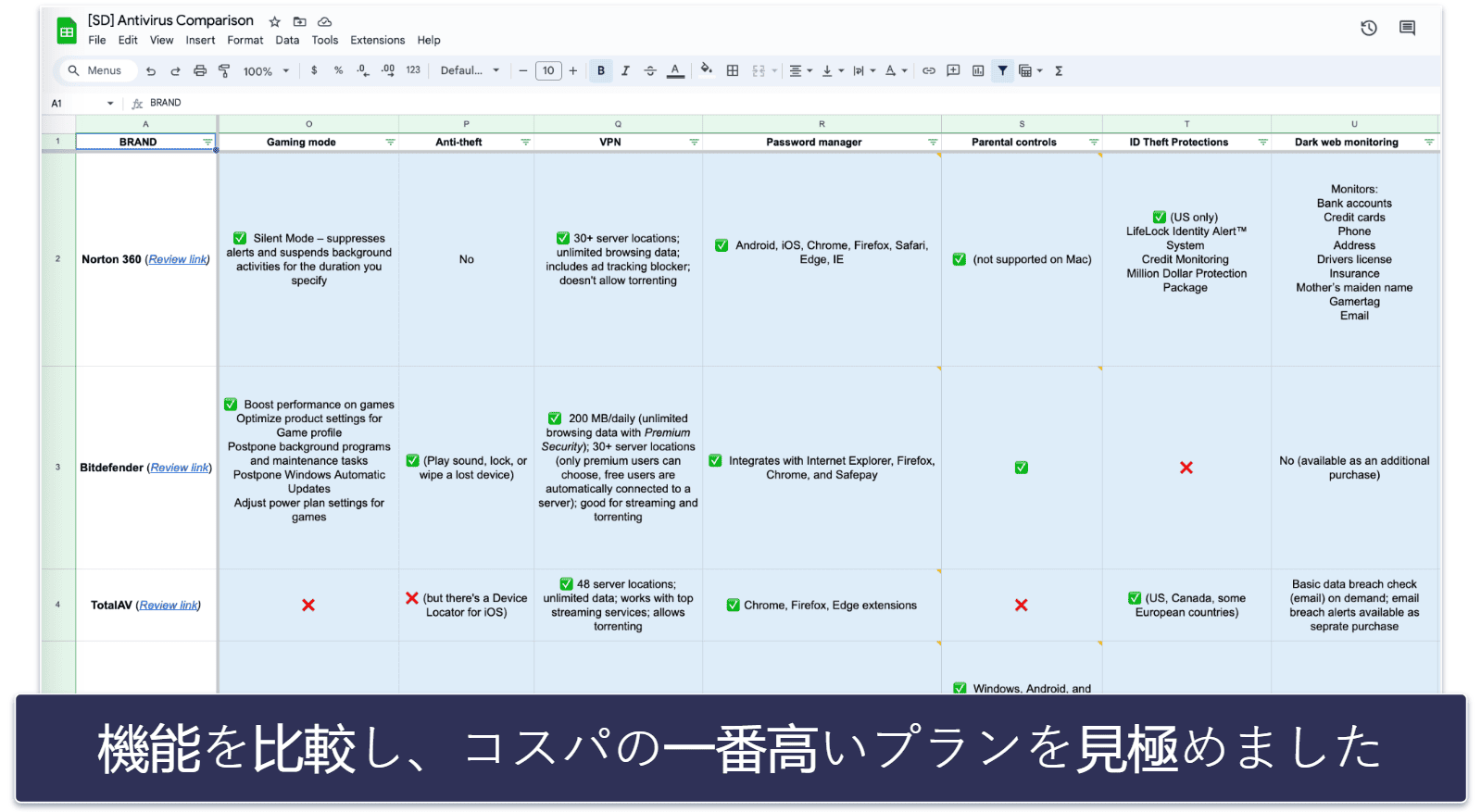
Task: Open more number formats (123)
Action: pyautogui.click(x=413, y=70)
